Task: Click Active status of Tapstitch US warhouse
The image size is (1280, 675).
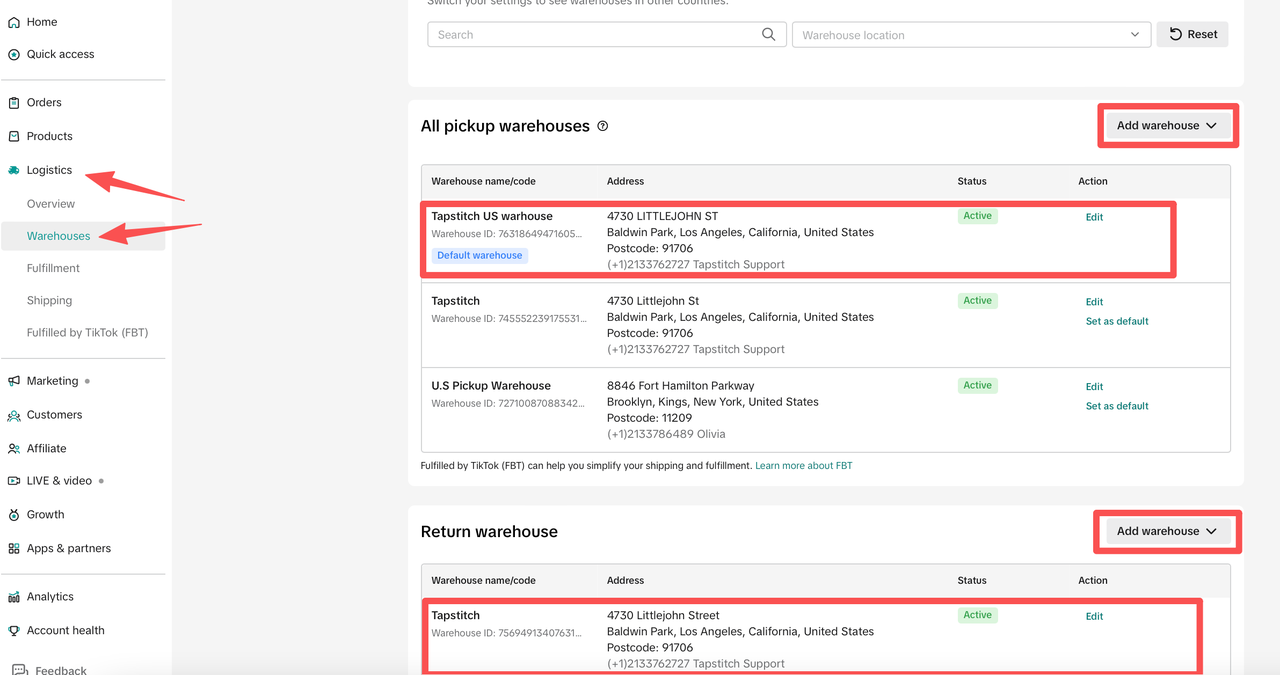Action: [978, 216]
